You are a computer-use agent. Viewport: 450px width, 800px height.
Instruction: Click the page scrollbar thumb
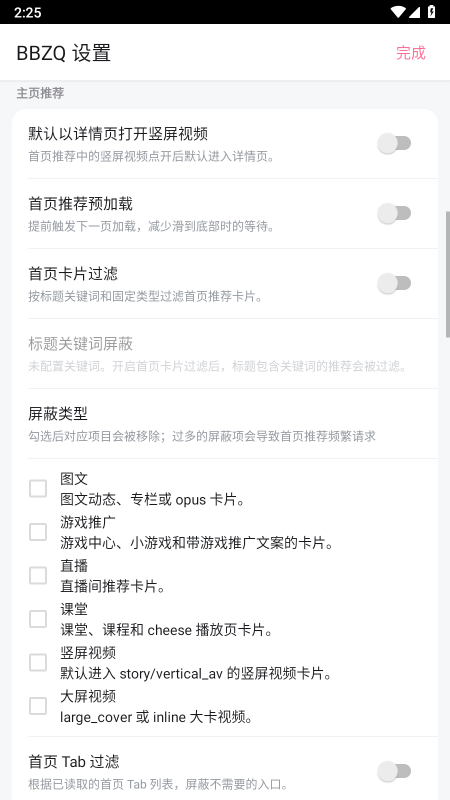click(447, 273)
